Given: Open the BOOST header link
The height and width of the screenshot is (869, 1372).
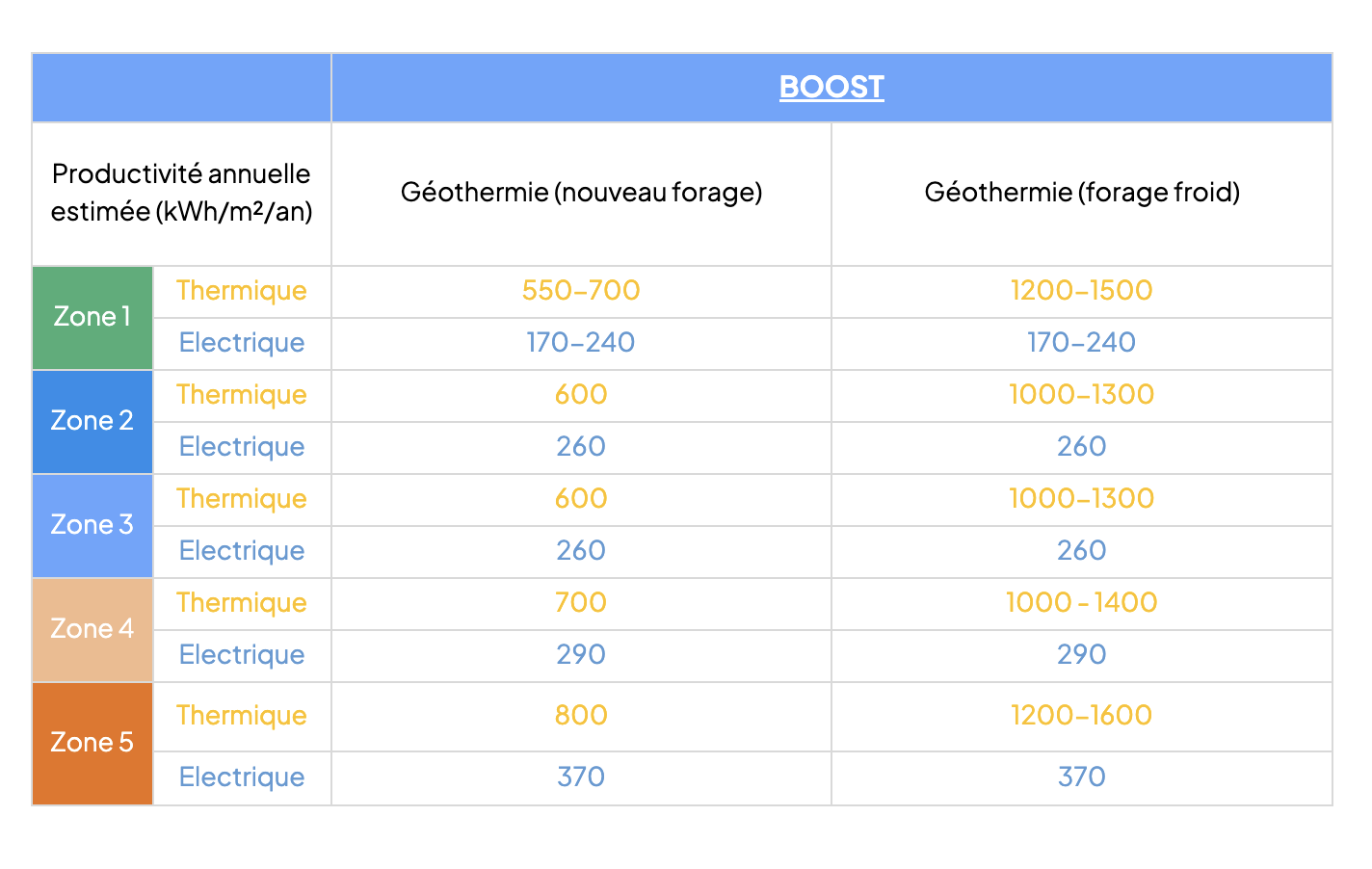Looking at the screenshot, I should [831, 87].
